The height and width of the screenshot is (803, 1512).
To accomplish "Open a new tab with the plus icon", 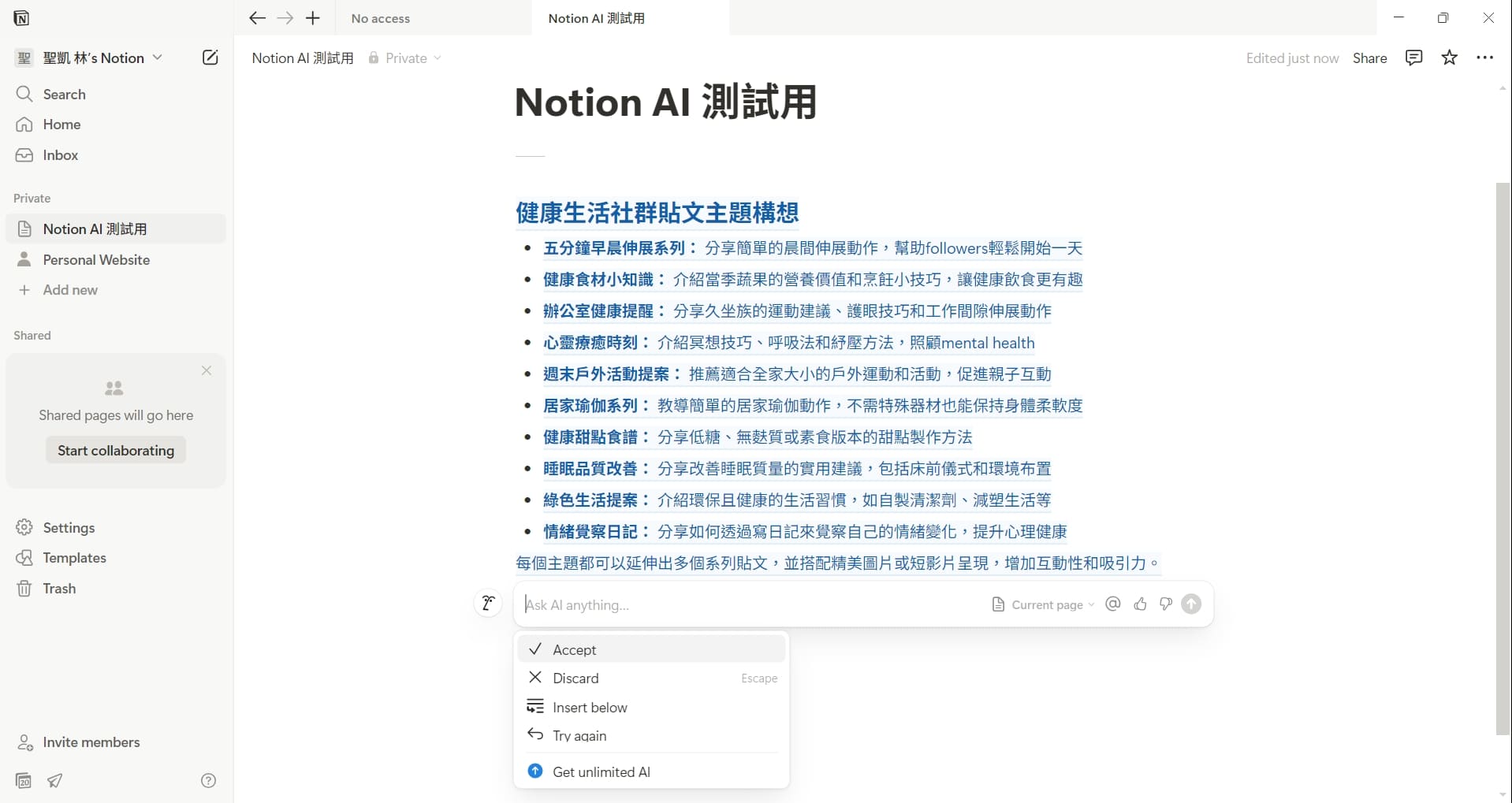I will 312,17.
